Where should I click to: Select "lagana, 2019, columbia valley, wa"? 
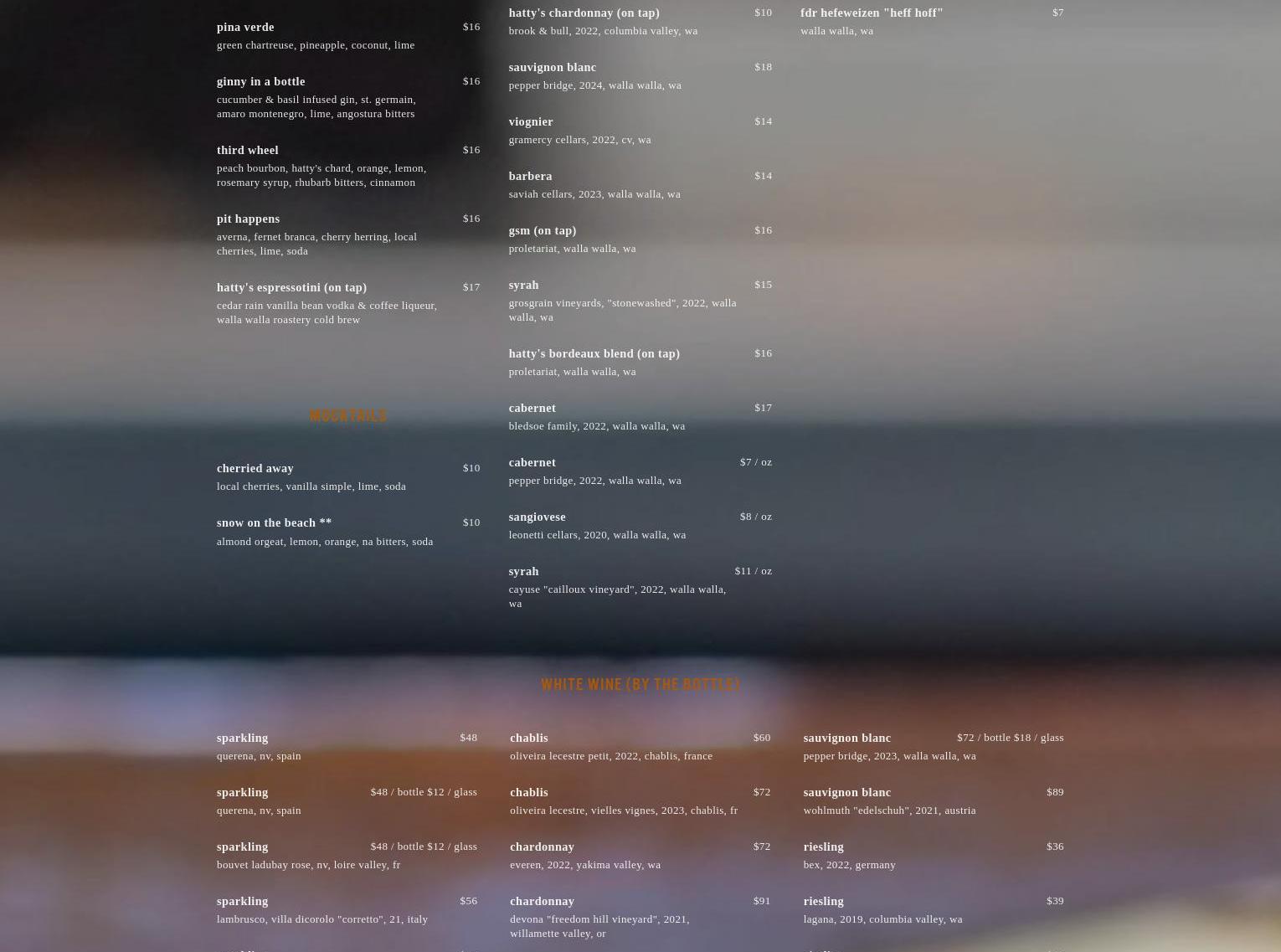point(882,919)
